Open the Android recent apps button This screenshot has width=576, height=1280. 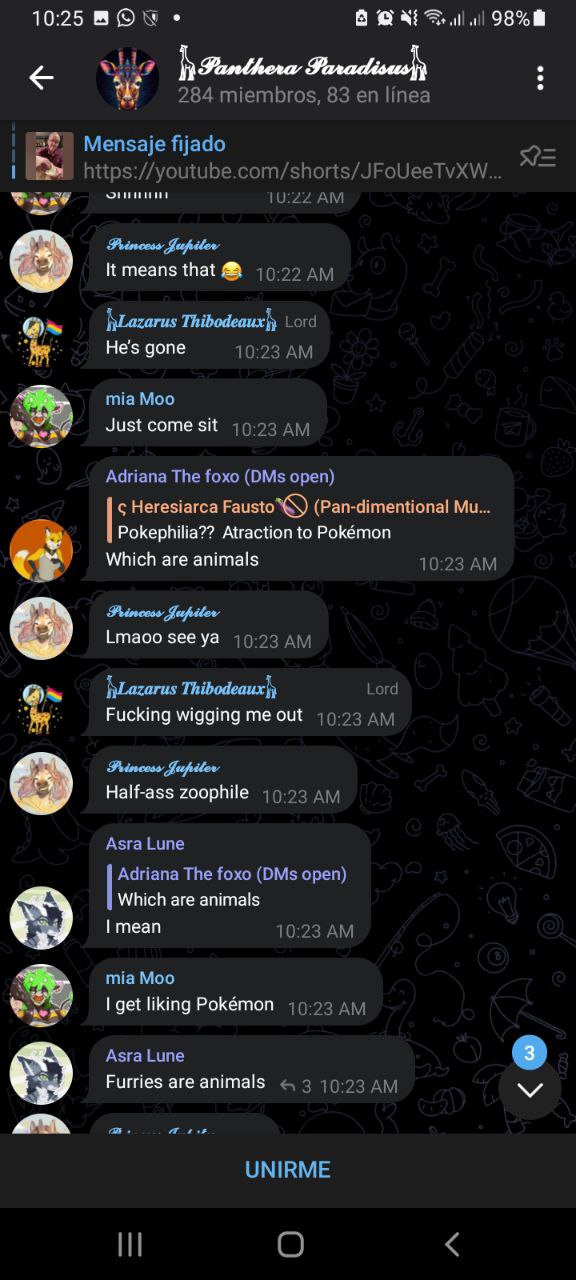[130, 1244]
